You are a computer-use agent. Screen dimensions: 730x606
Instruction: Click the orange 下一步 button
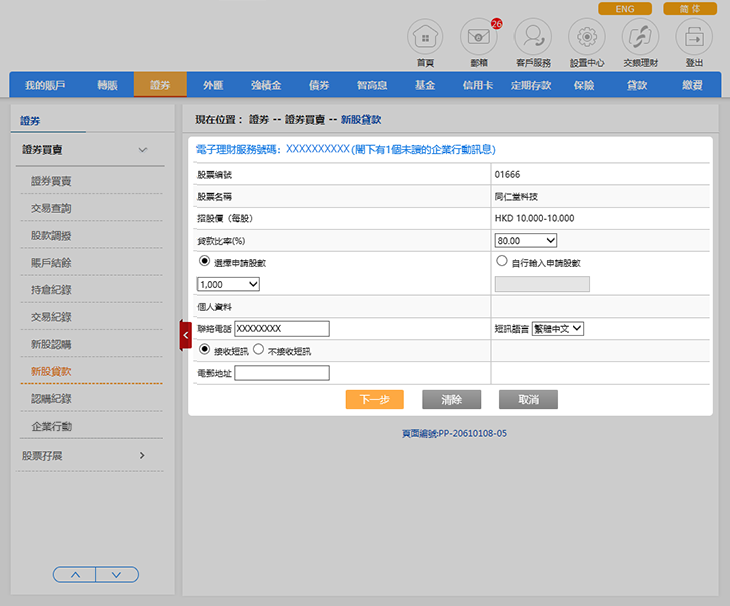click(x=374, y=400)
